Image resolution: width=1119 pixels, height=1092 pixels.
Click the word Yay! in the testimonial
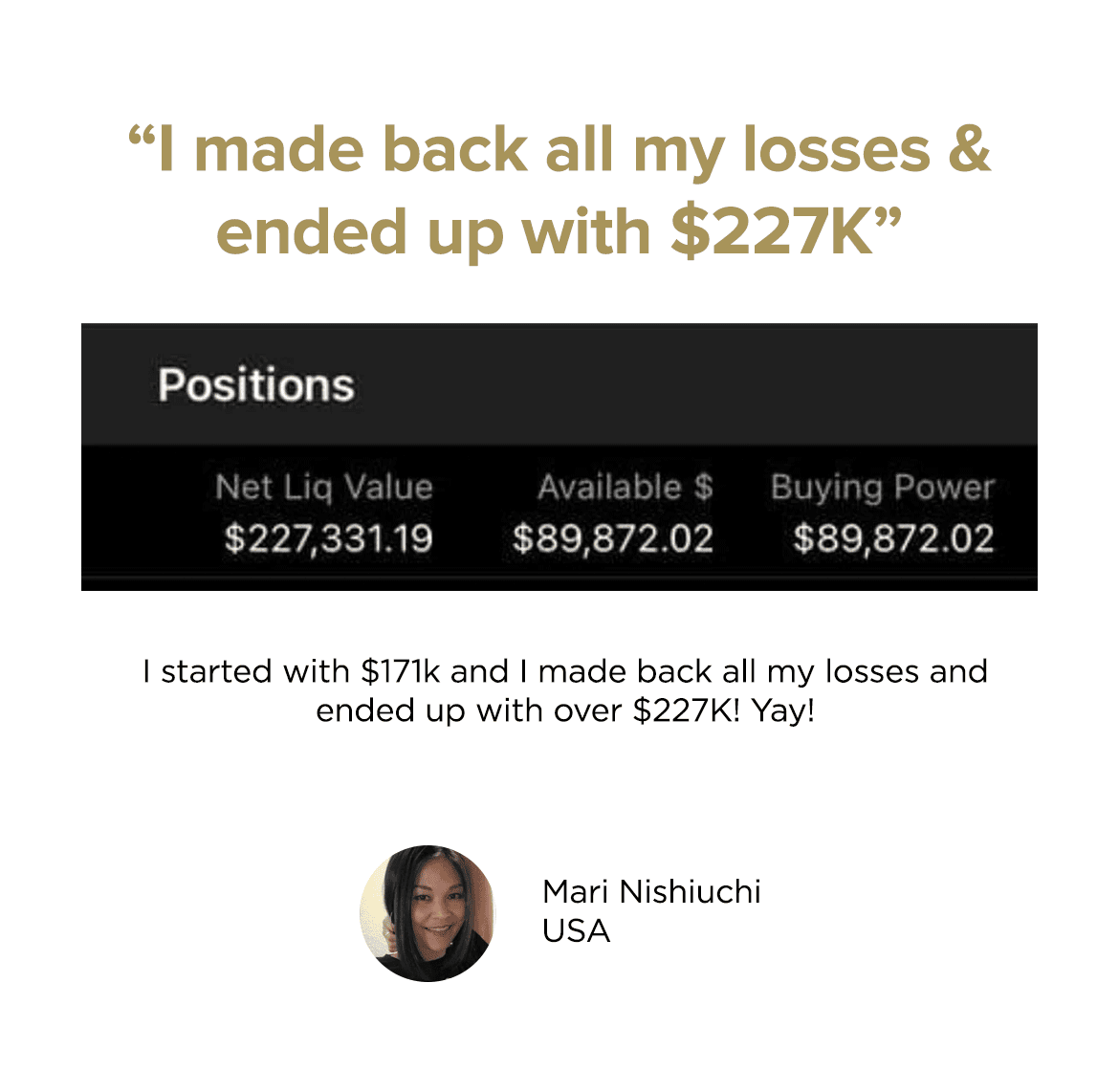coord(782,710)
